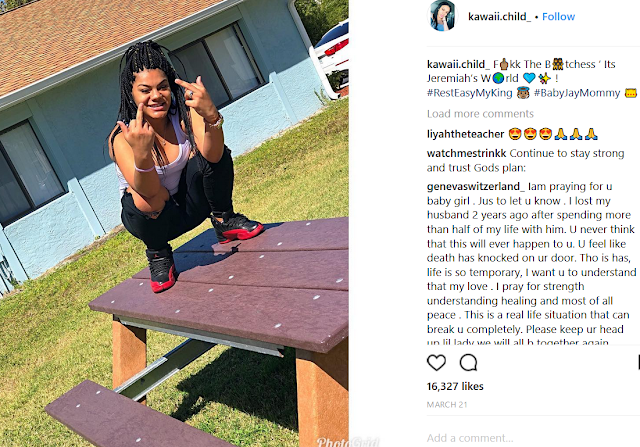Viewport: 640px width, 447px height.
Task: Open the #BabyJayMommy hashtag
Action: click(577, 93)
